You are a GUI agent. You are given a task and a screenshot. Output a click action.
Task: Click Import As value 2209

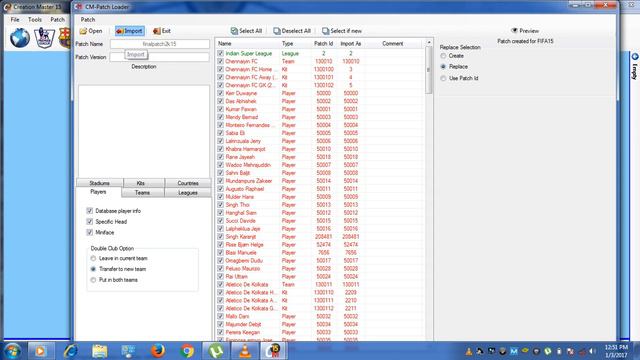351,293
